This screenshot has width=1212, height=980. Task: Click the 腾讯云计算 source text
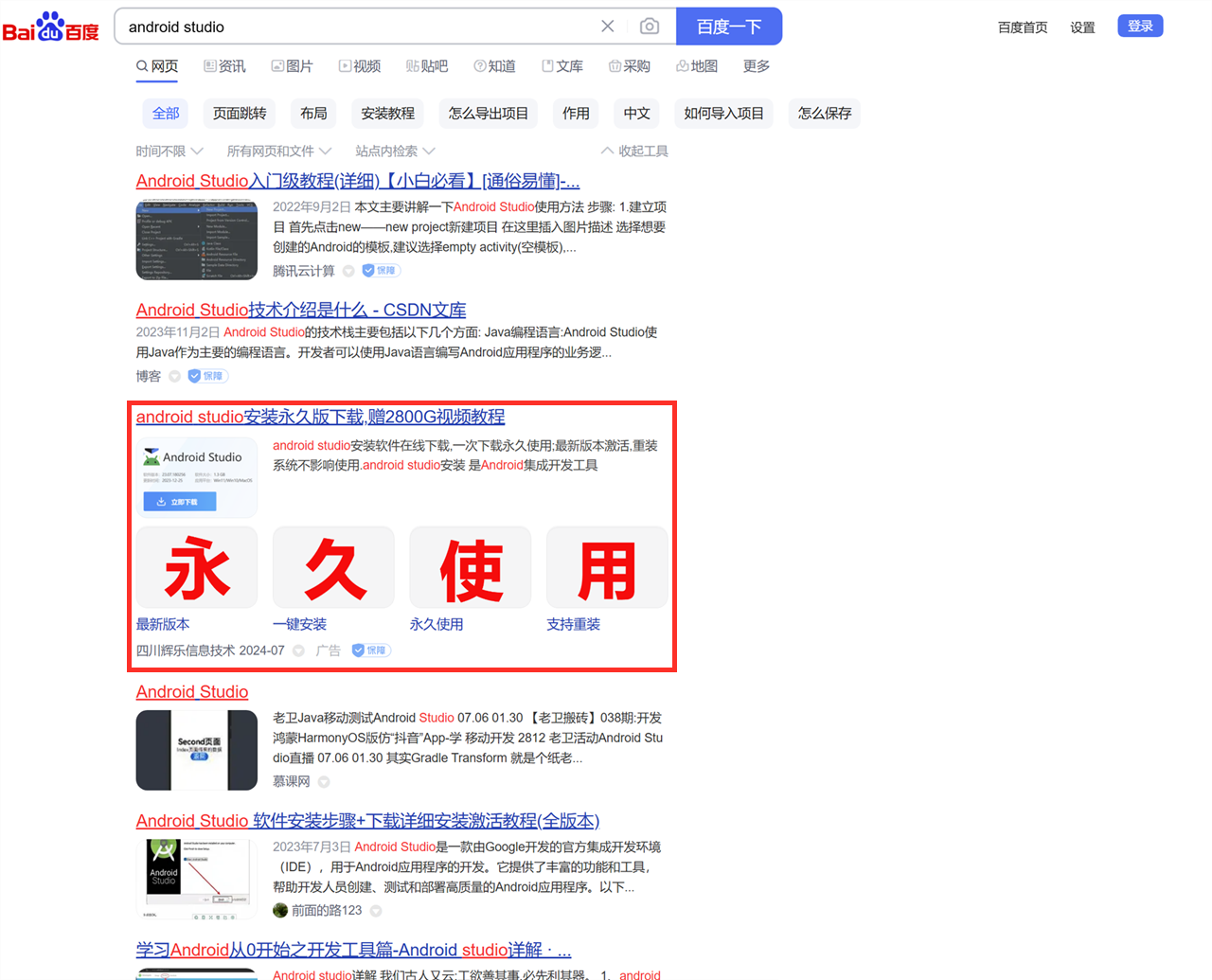coord(304,272)
